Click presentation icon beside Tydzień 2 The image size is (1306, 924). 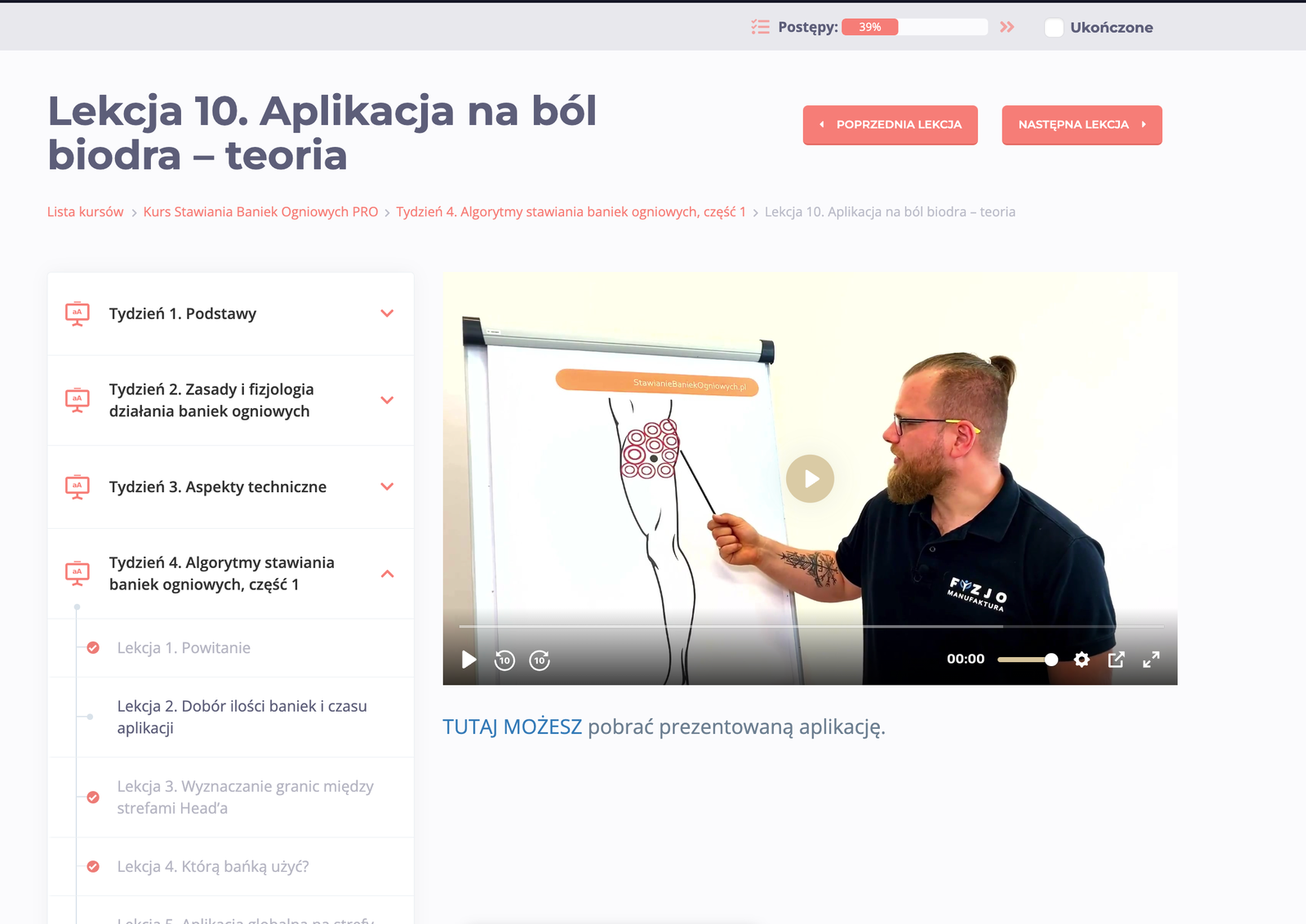click(78, 400)
